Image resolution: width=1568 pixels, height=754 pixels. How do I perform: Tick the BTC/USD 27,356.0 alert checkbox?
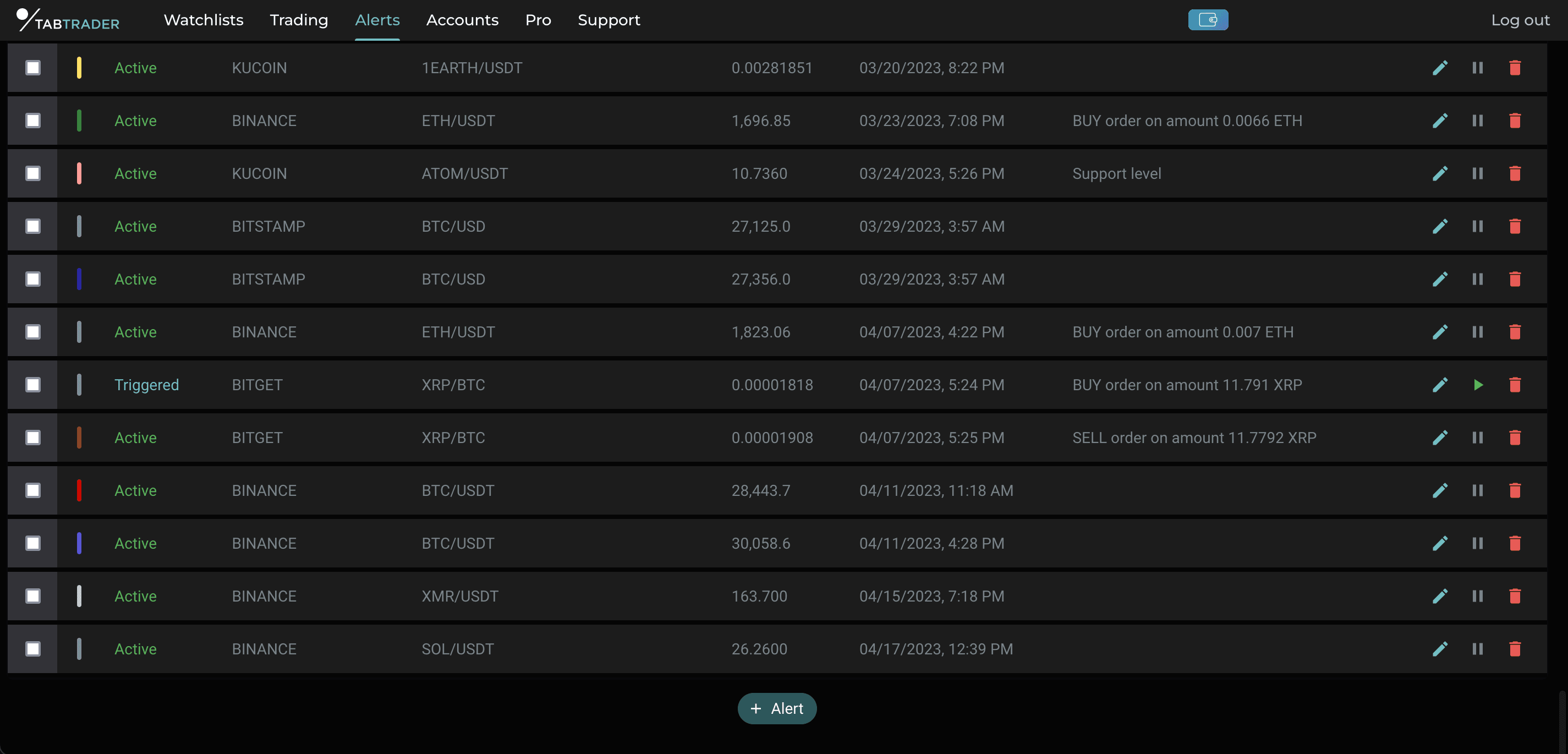pyautogui.click(x=33, y=279)
